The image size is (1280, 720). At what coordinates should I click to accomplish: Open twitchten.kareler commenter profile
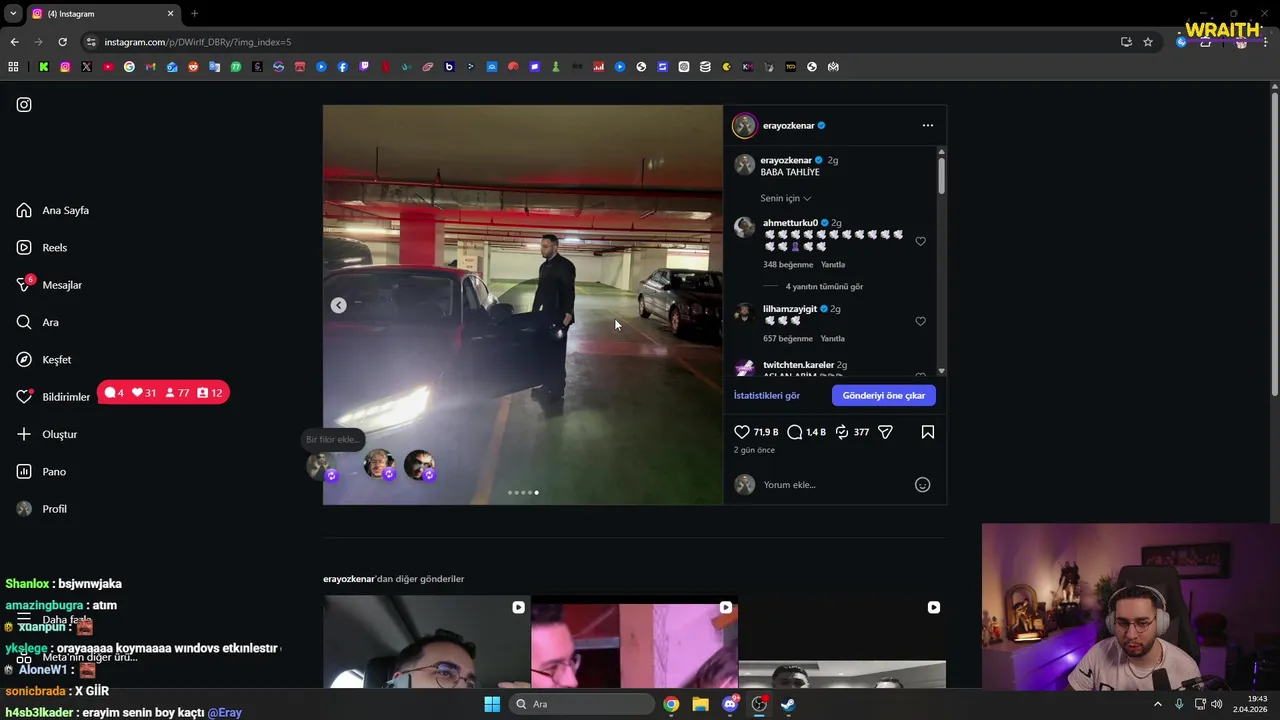coord(798,365)
